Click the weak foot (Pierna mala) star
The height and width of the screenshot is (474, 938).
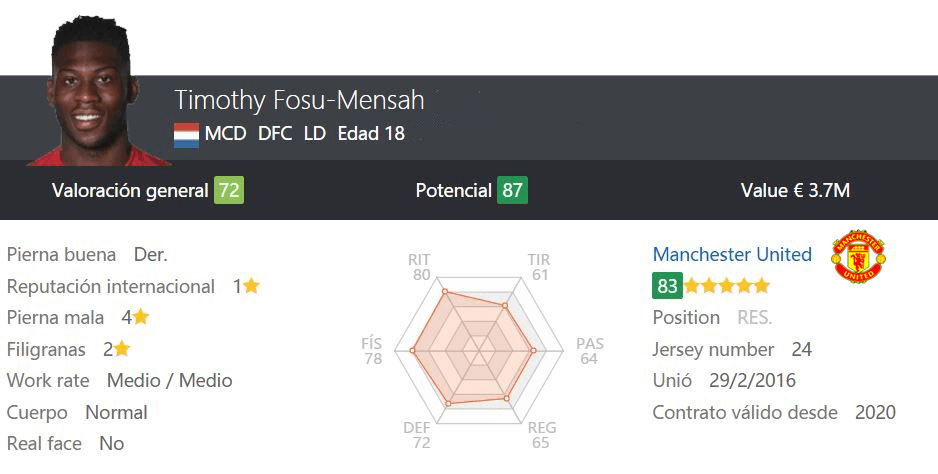pyautogui.click(x=141, y=317)
